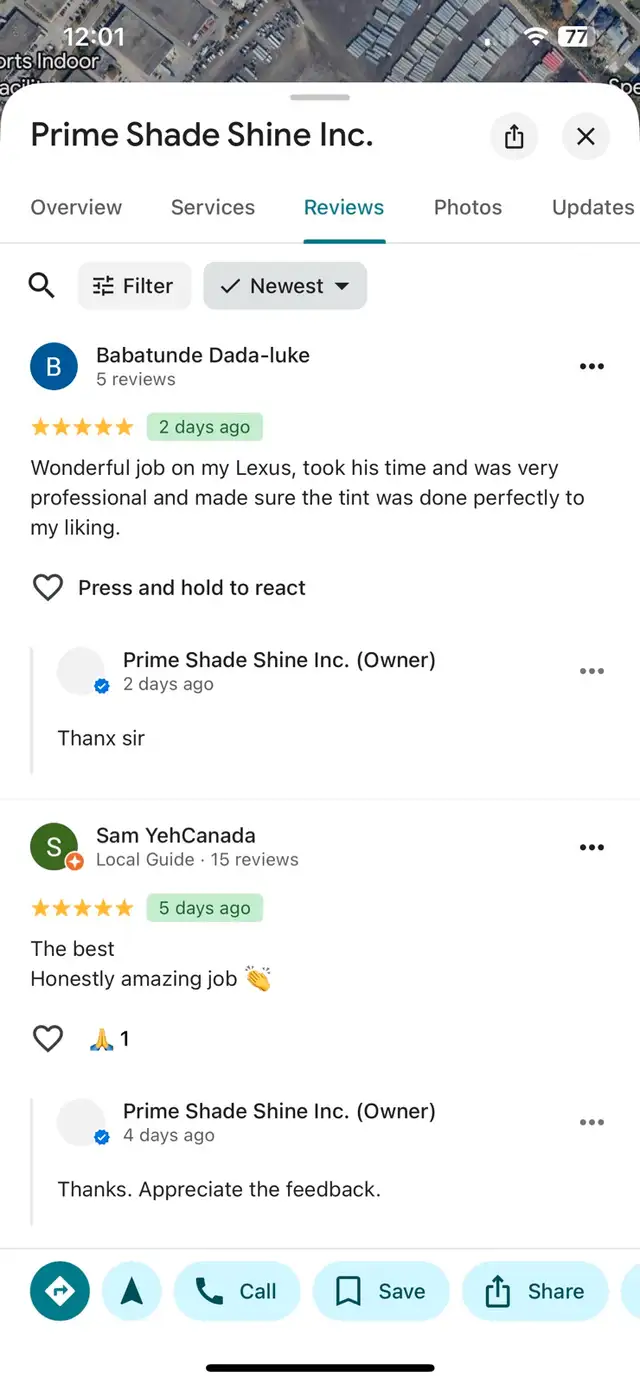640x1384 pixels.
Task: Open Babatunde Dada-luke's profile avatar
Action: point(54,367)
